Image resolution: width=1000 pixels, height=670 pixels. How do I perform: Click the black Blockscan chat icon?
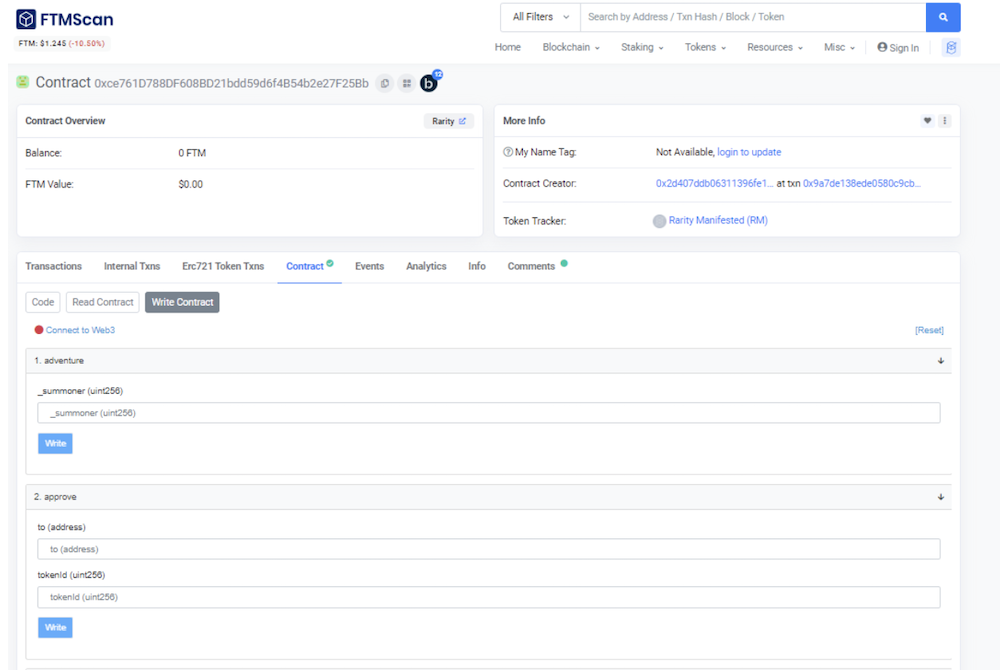[x=429, y=83]
